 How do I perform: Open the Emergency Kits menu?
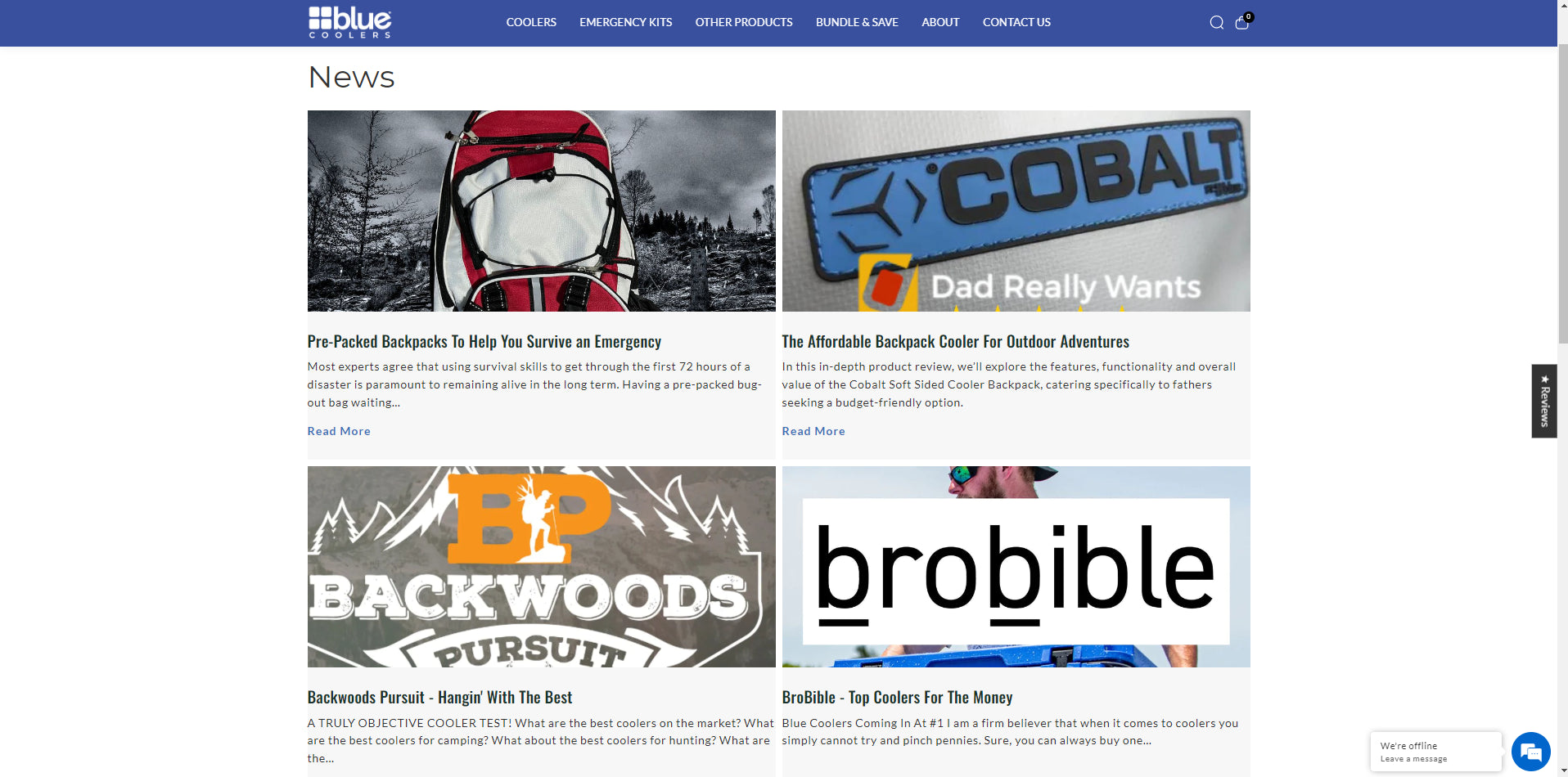[x=626, y=22]
